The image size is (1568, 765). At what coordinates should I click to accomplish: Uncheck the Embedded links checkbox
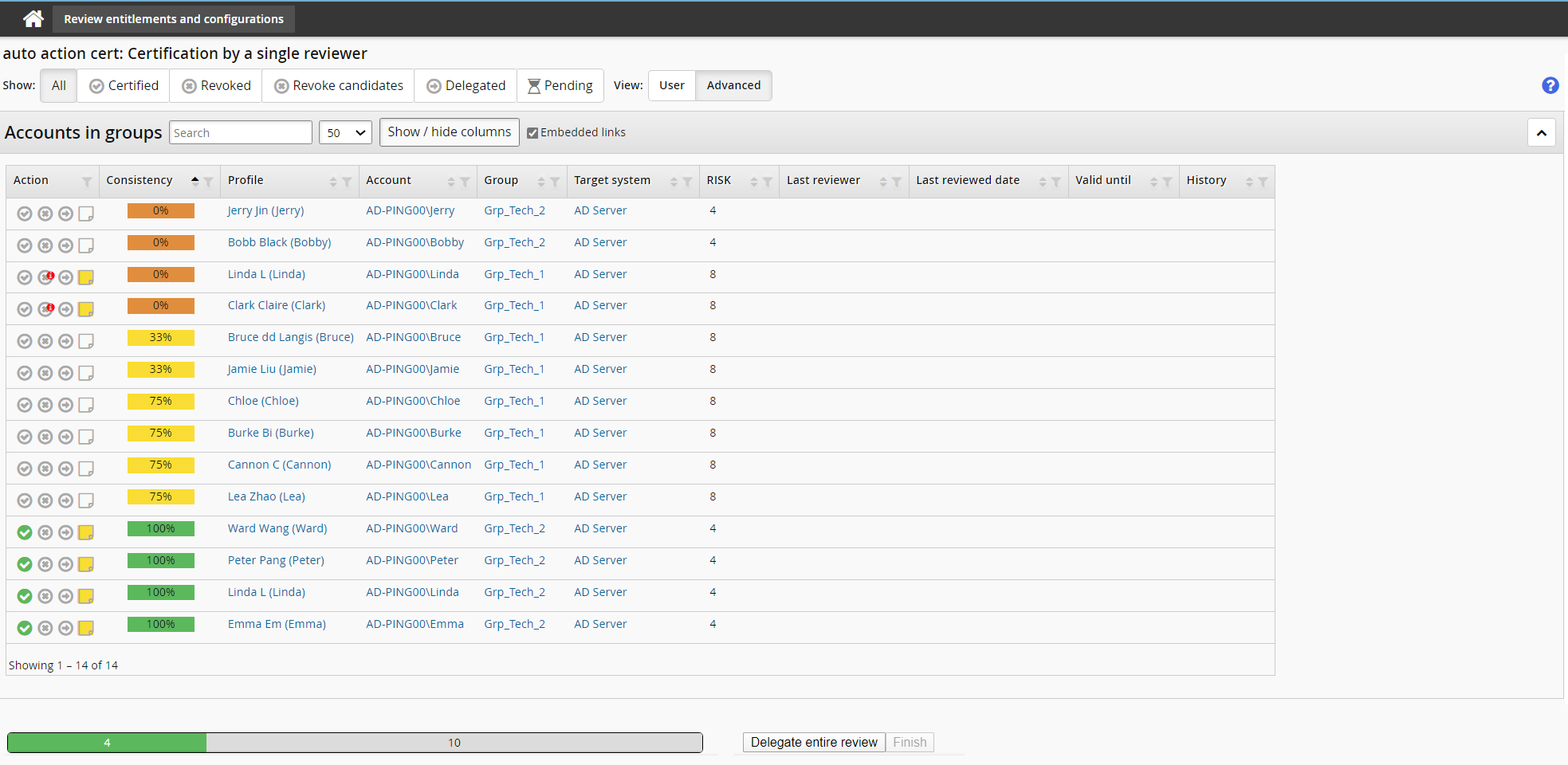point(532,133)
